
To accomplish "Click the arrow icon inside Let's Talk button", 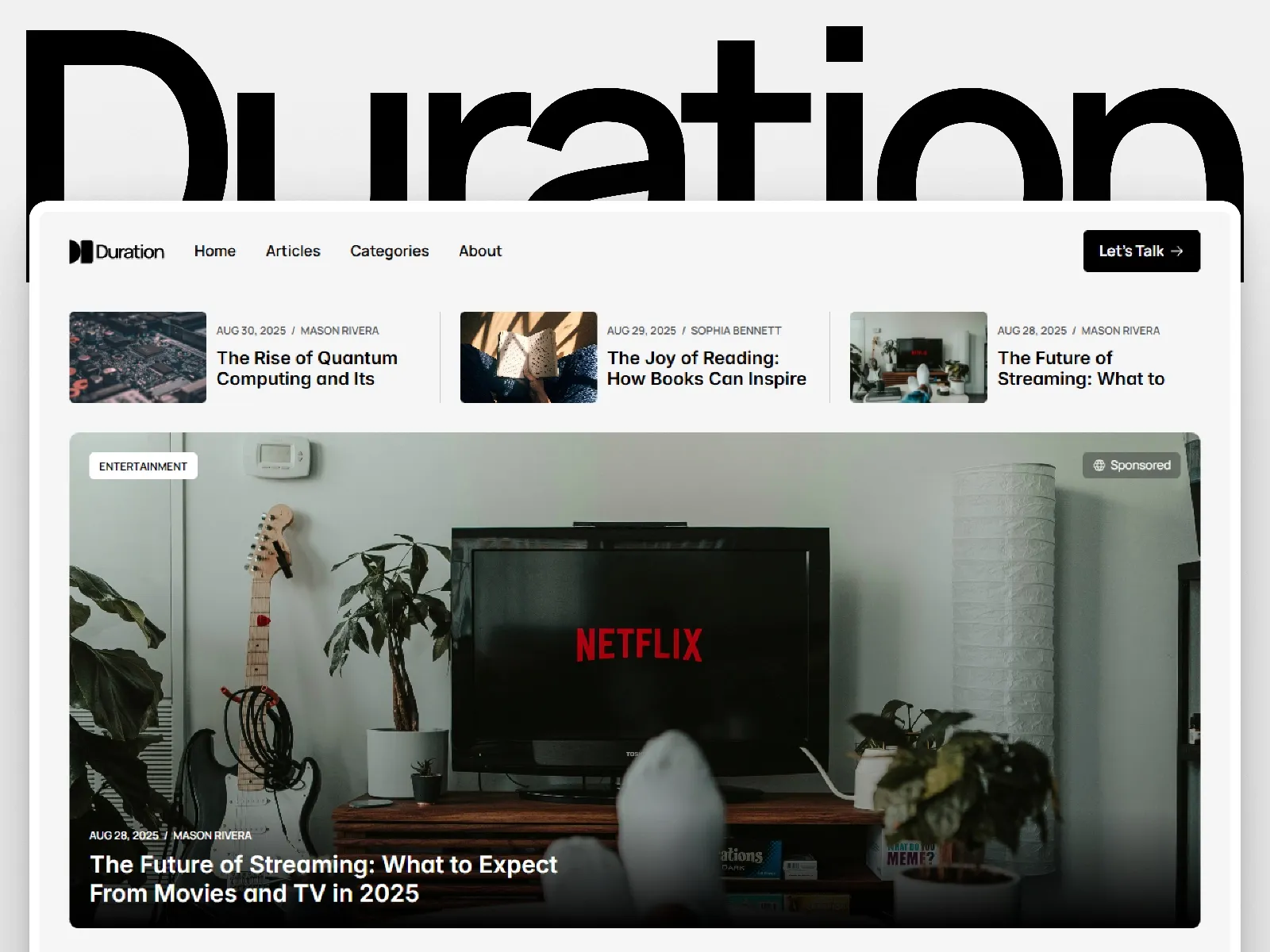I will point(1177,251).
